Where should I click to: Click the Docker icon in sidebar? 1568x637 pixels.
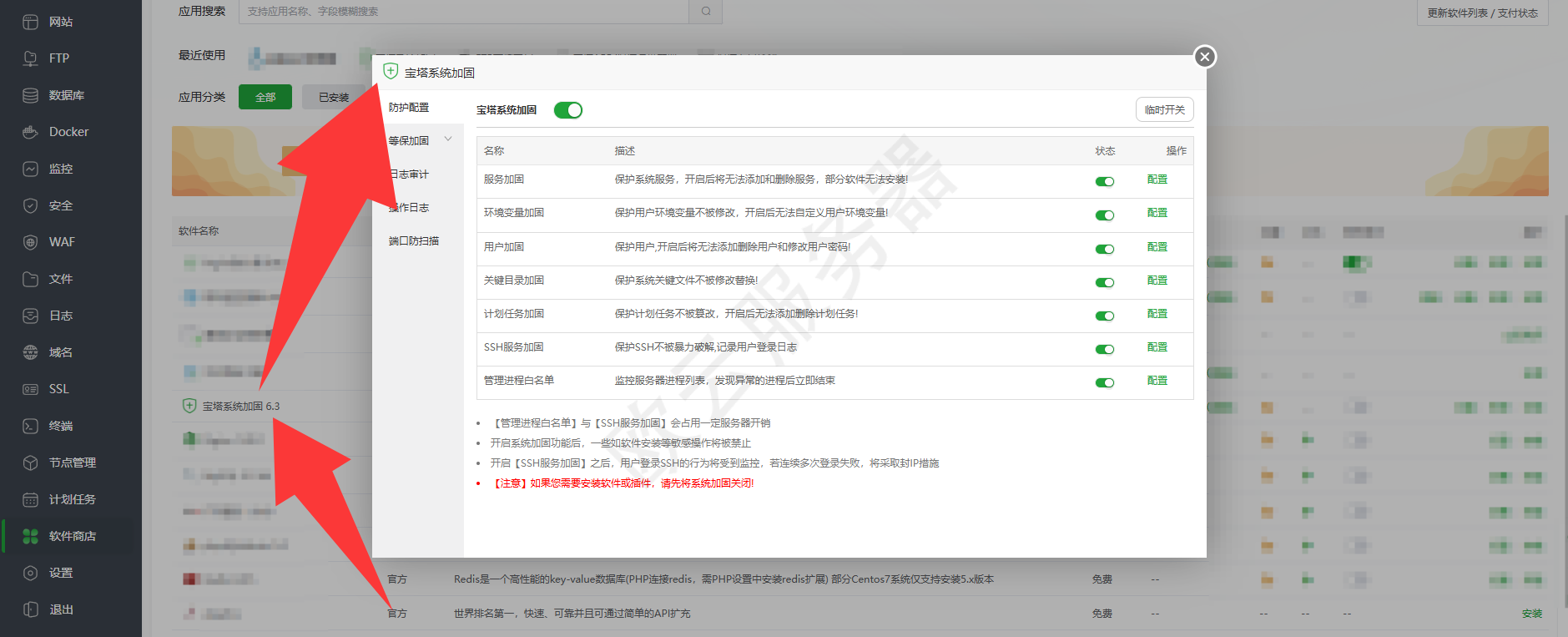pos(30,132)
